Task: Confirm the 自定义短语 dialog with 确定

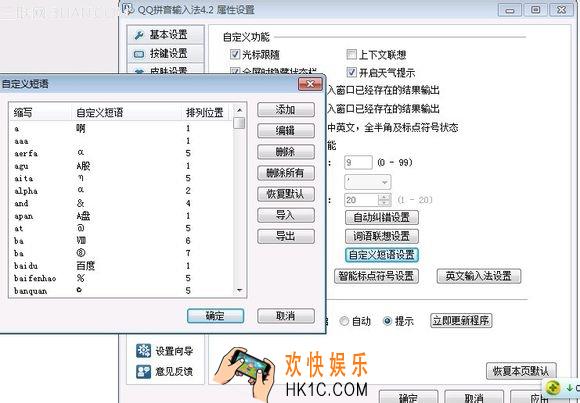Action: [215, 316]
